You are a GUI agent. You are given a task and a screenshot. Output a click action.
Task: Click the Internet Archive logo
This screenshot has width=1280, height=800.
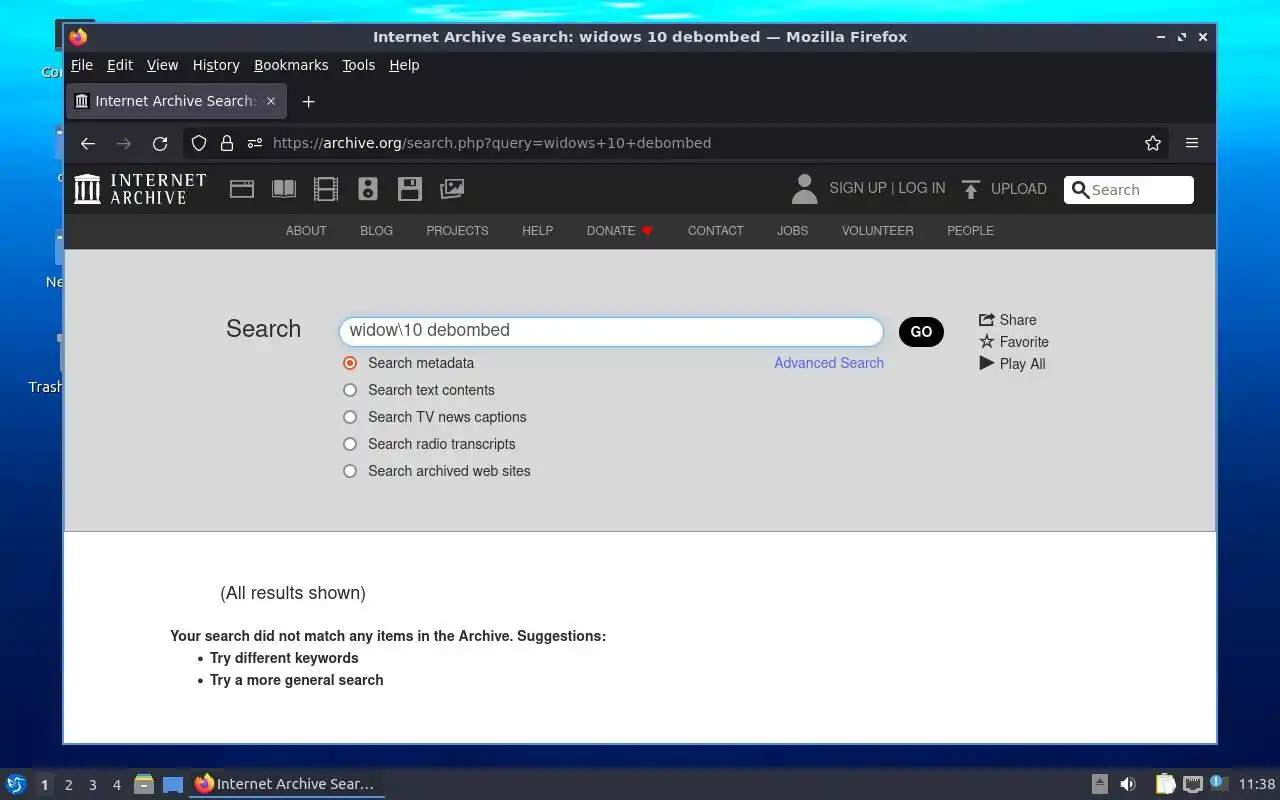coord(140,189)
